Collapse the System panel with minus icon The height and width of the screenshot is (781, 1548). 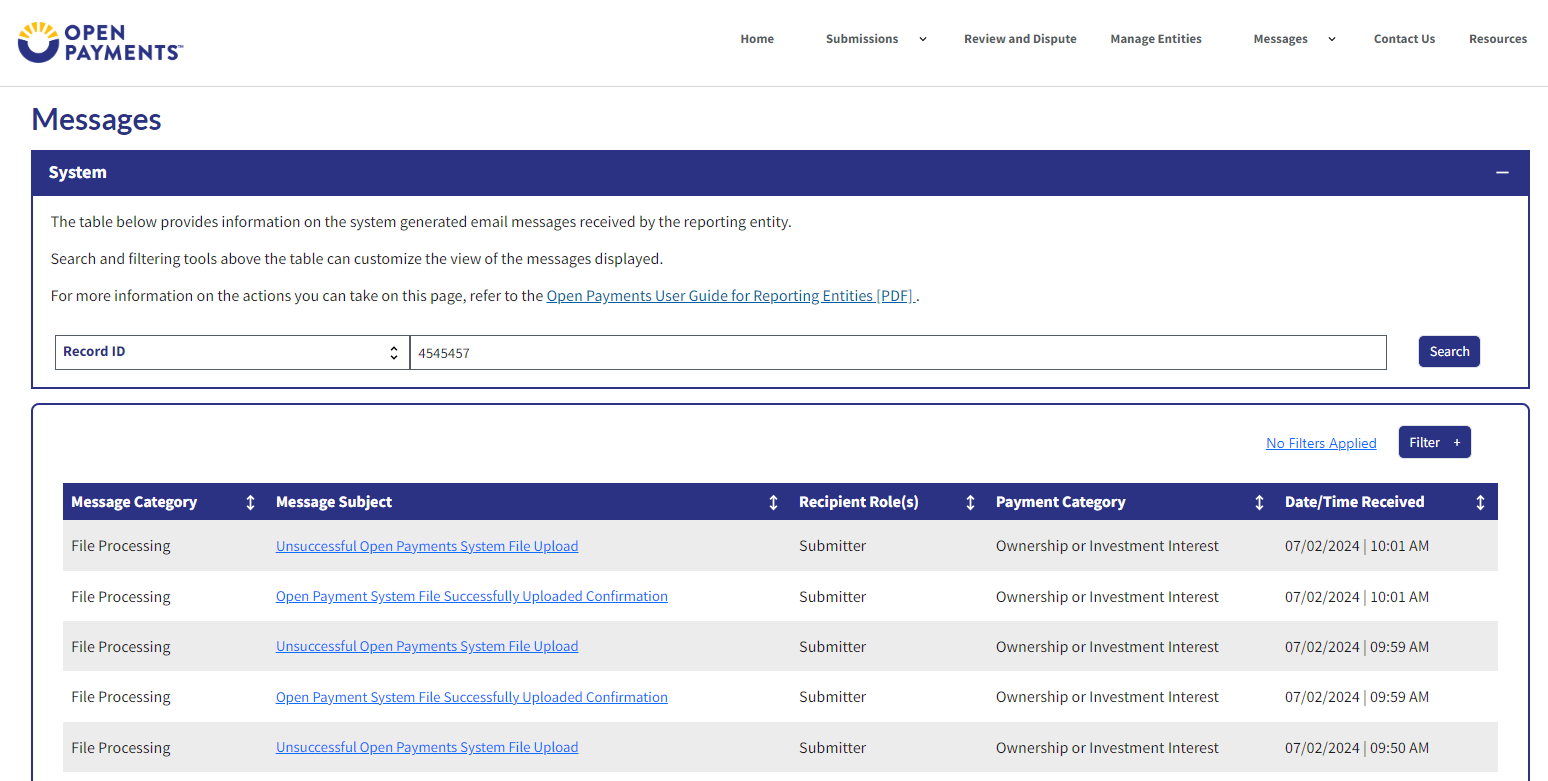click(x=1502, y=173)
